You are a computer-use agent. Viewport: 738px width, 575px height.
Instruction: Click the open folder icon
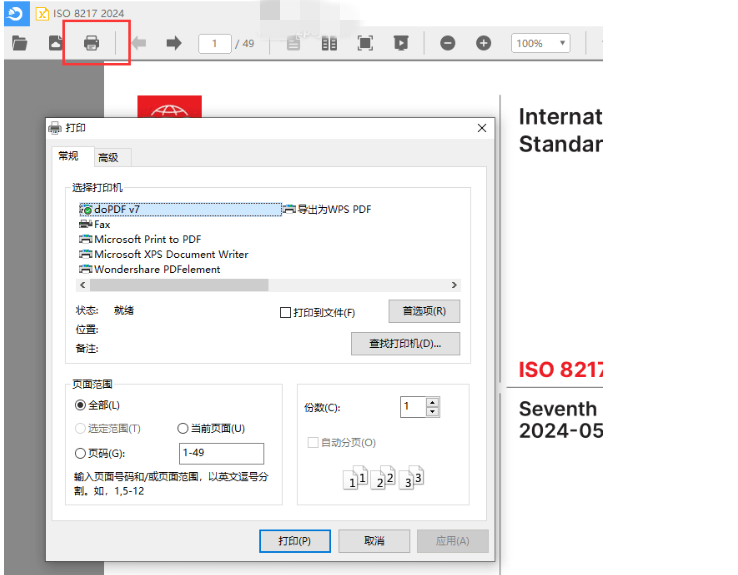coord(19,43)
